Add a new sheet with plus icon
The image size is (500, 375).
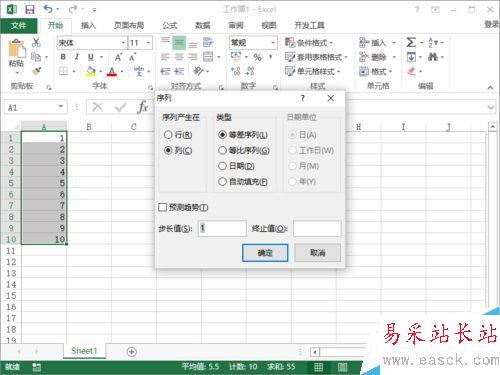(x=132, y=352)
